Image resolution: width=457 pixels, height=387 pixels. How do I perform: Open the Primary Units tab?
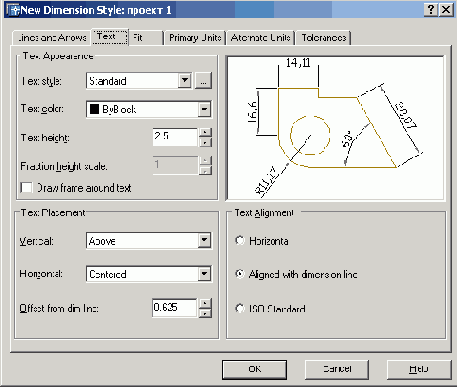pyautogui.click(x=195, y=38)
